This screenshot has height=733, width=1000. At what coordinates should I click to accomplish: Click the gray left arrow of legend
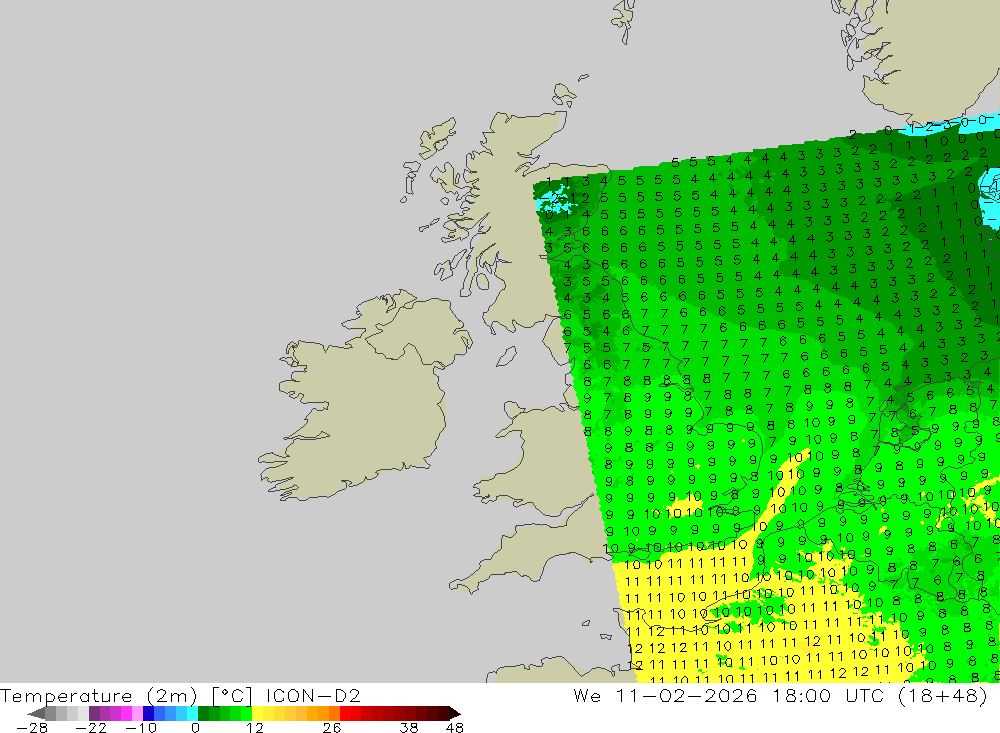[x=36, y=713]
